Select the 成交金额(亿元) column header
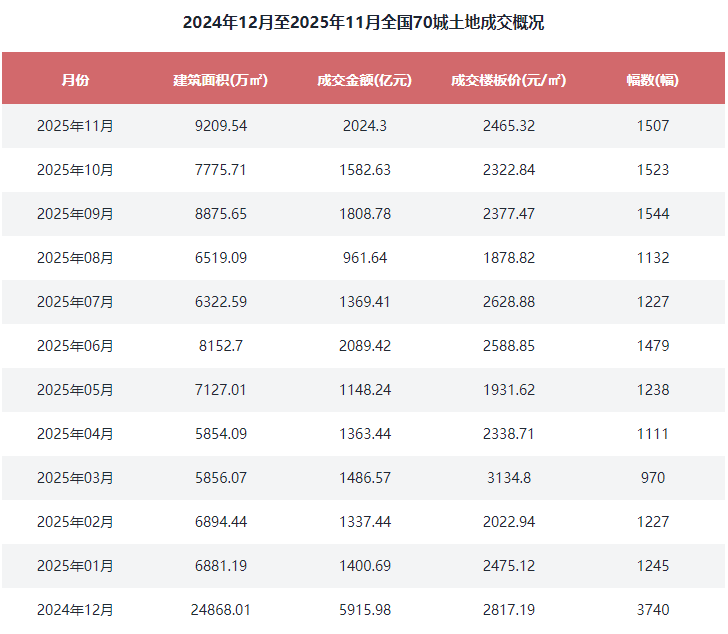This screenshot has width=728, height=634. [364, 80]
